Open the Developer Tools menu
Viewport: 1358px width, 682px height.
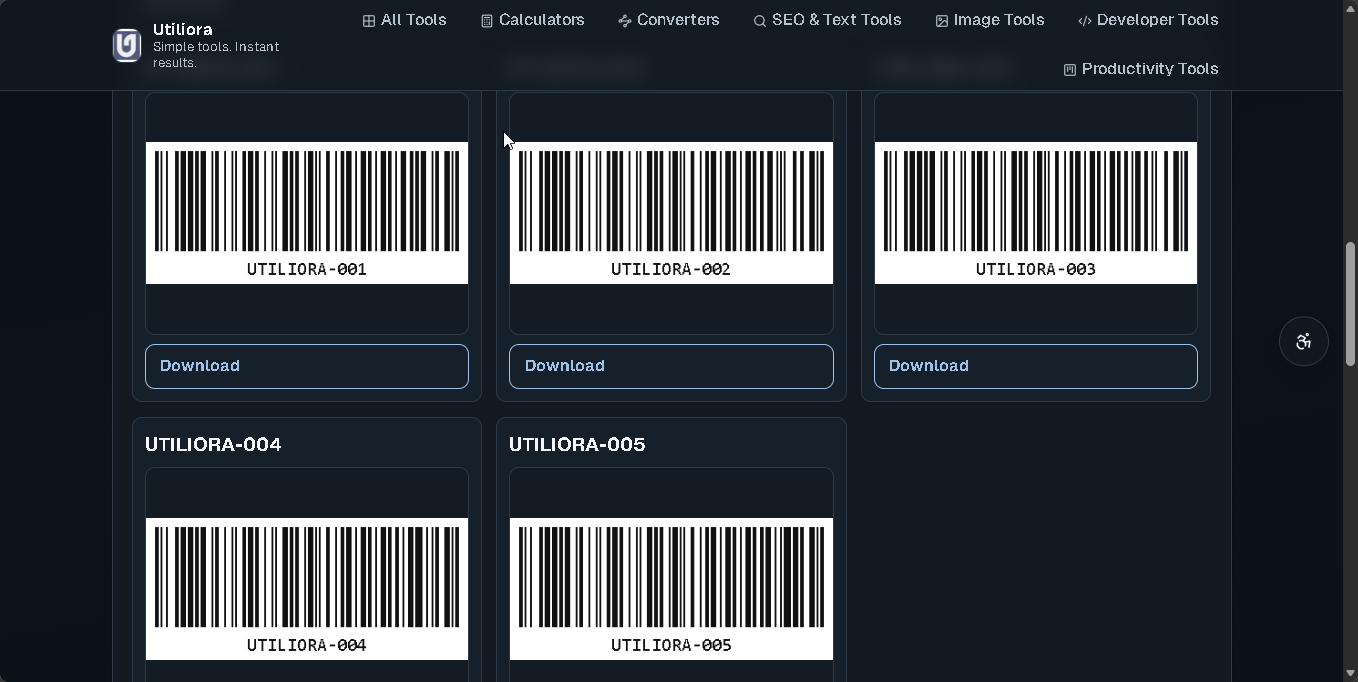click(1148, 20)
